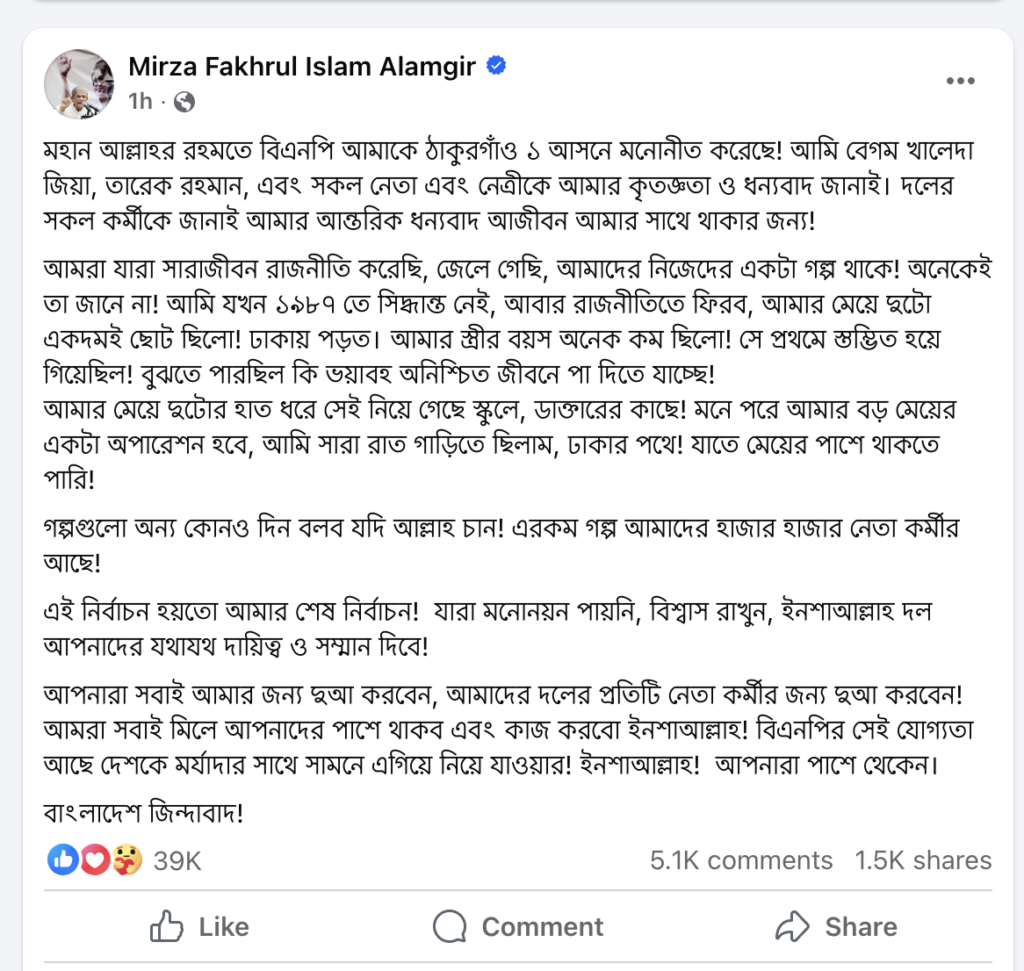Click the globe public audience icon
This screenshot has width=1024, height=971.
[x=184, y=101]
